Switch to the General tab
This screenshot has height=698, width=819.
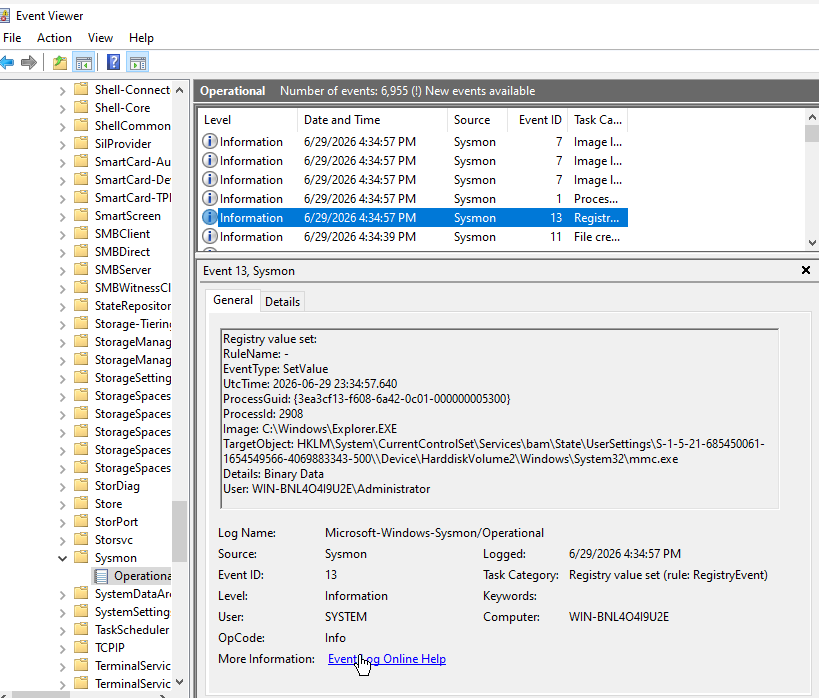pyautogui.click(x=233, y=300)
